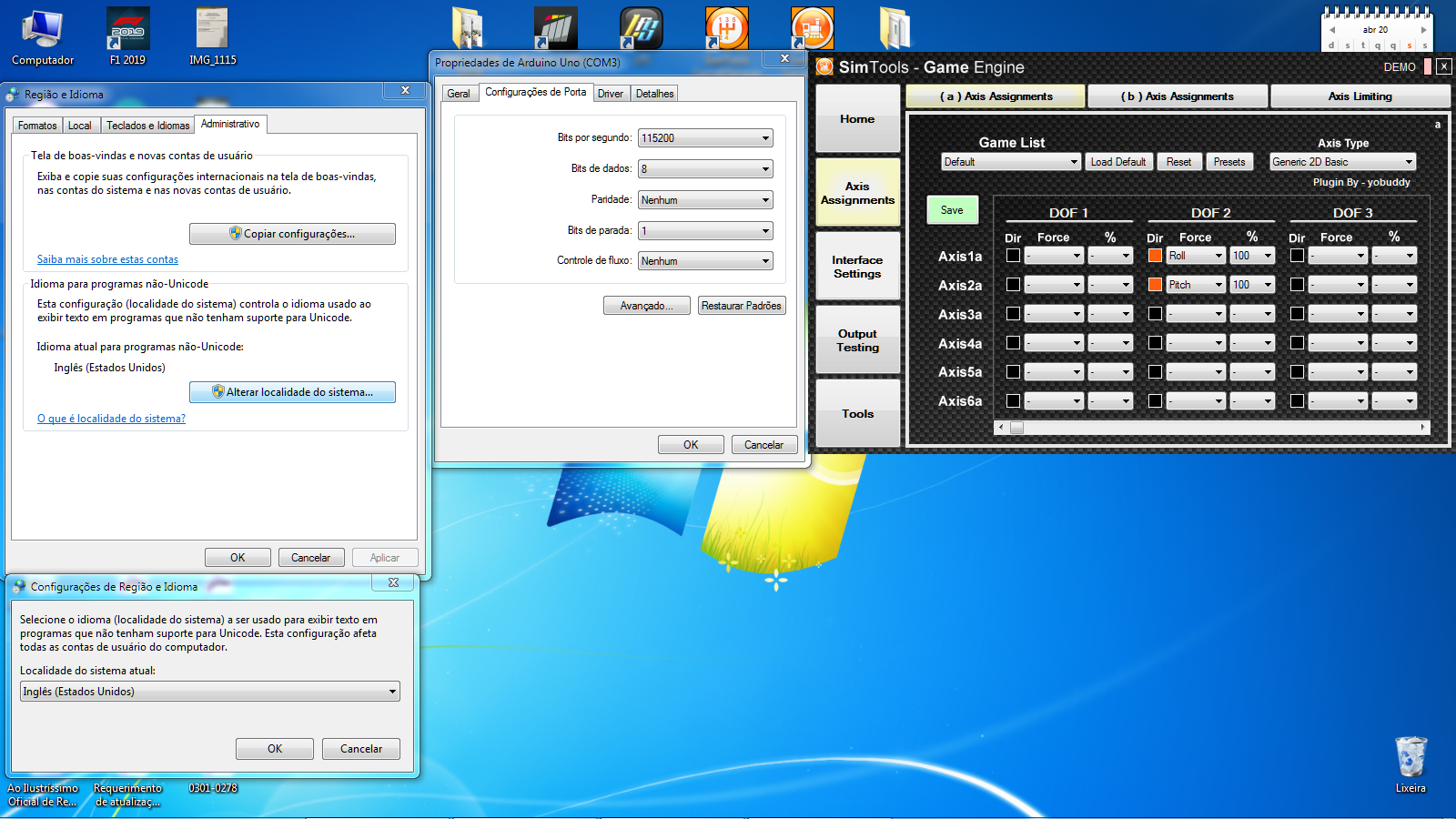The width and height of the screenshot is (1456, 819).
Task: Select the racing game shortcut with striped flag icon
Action: pos(555,28)
